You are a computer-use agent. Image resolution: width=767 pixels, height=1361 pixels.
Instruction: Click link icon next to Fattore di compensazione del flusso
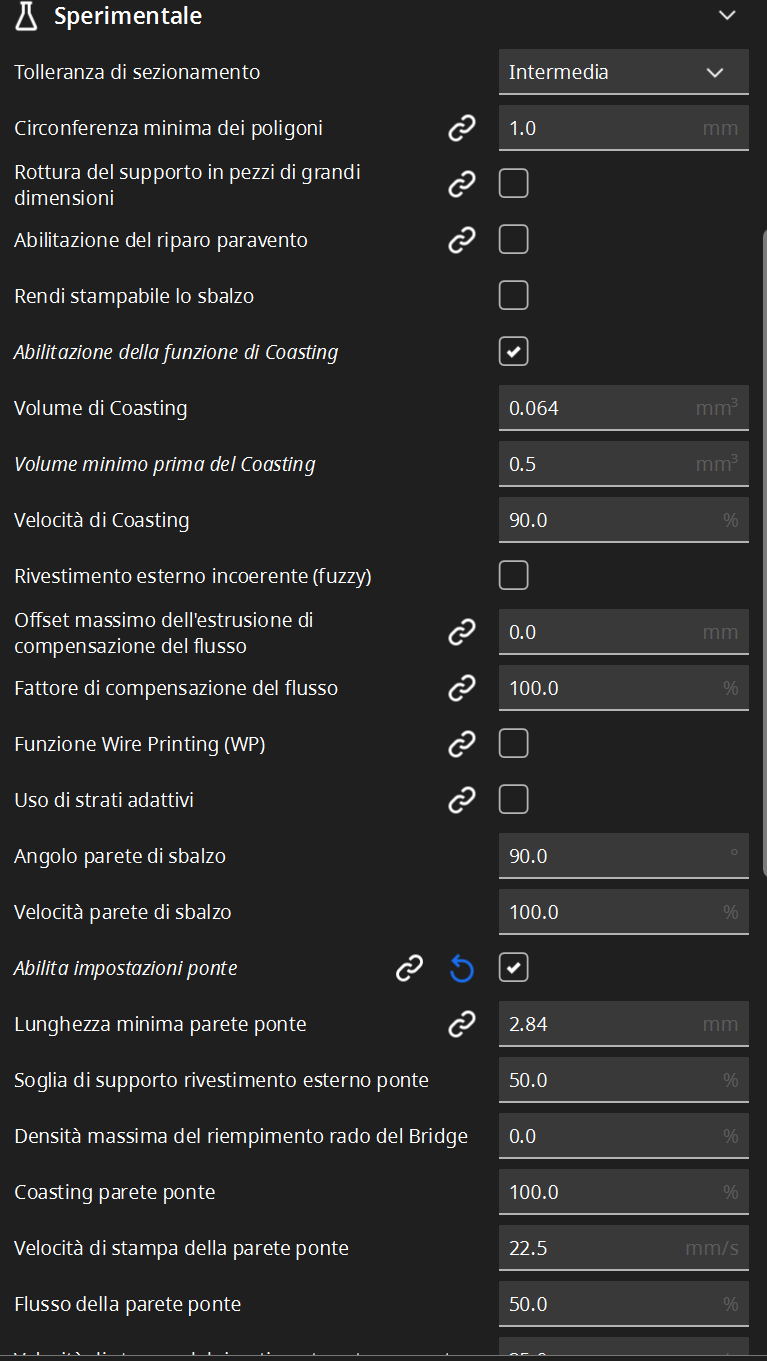click(x=461, y=688)
